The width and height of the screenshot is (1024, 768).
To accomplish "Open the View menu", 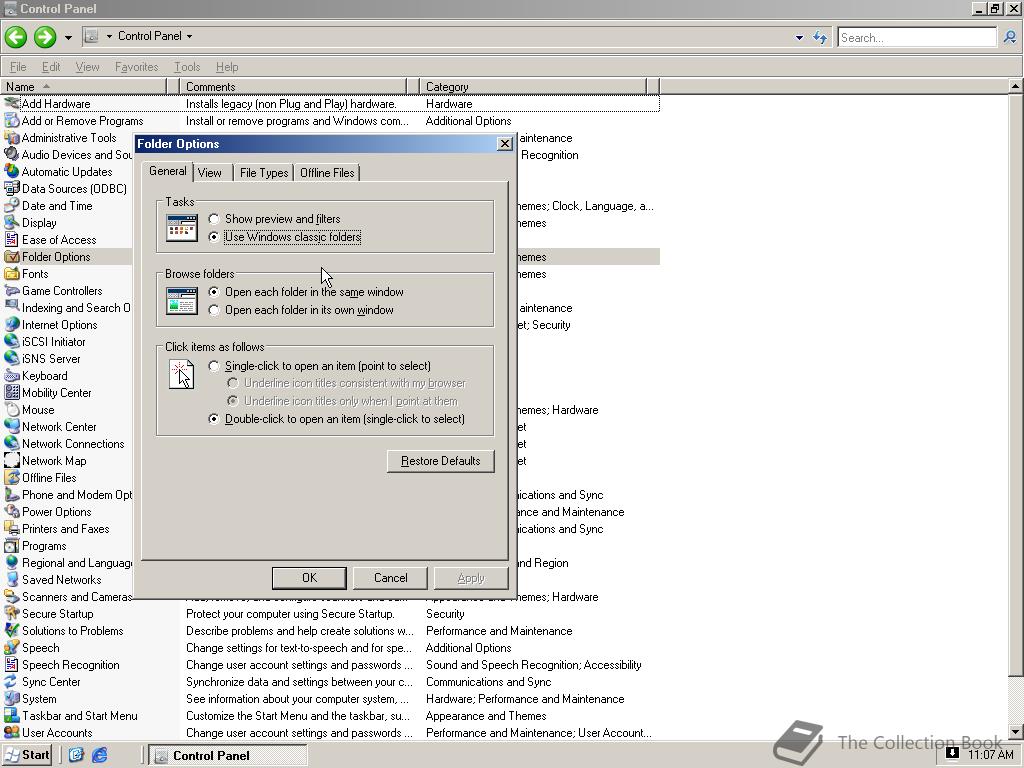I will (x=88, y=67).
